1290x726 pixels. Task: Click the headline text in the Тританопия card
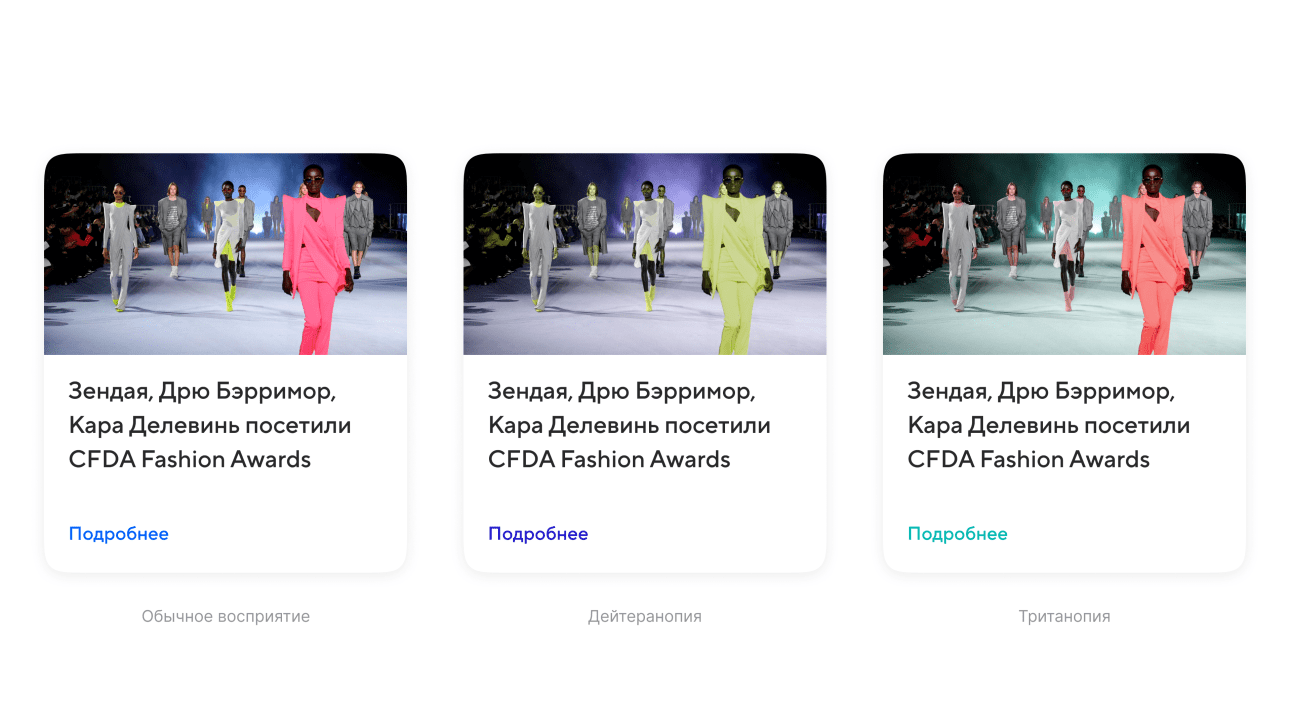(x=1048, y=425)
